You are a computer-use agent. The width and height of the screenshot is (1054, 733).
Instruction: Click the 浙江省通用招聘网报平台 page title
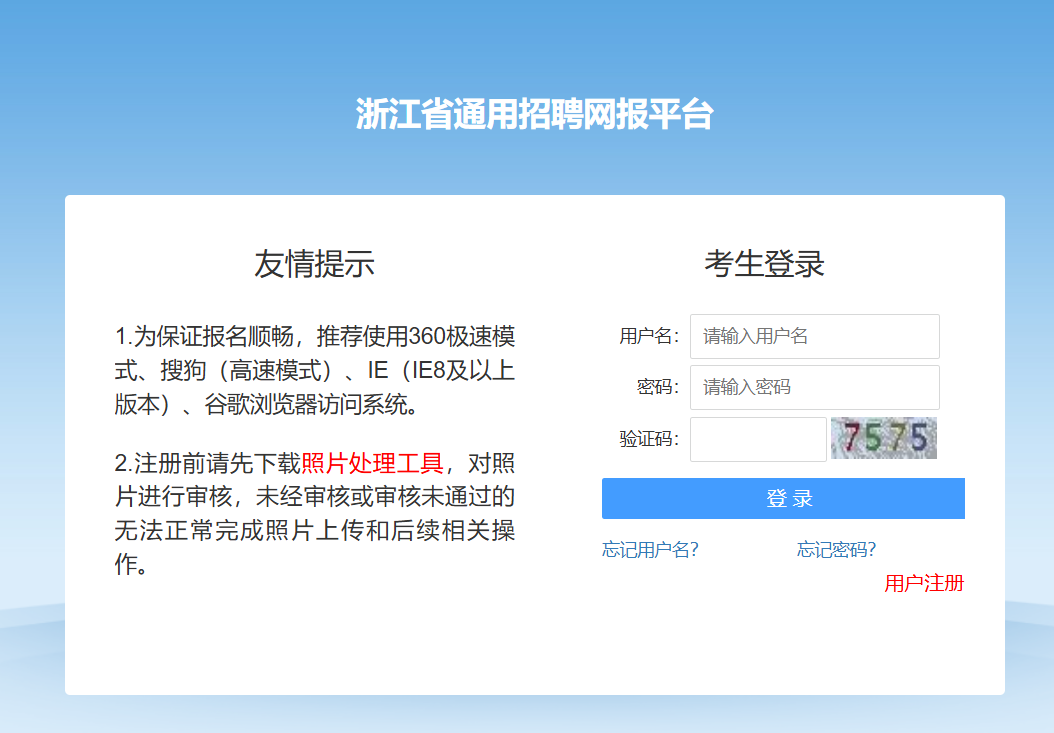[x=534, y=114]
